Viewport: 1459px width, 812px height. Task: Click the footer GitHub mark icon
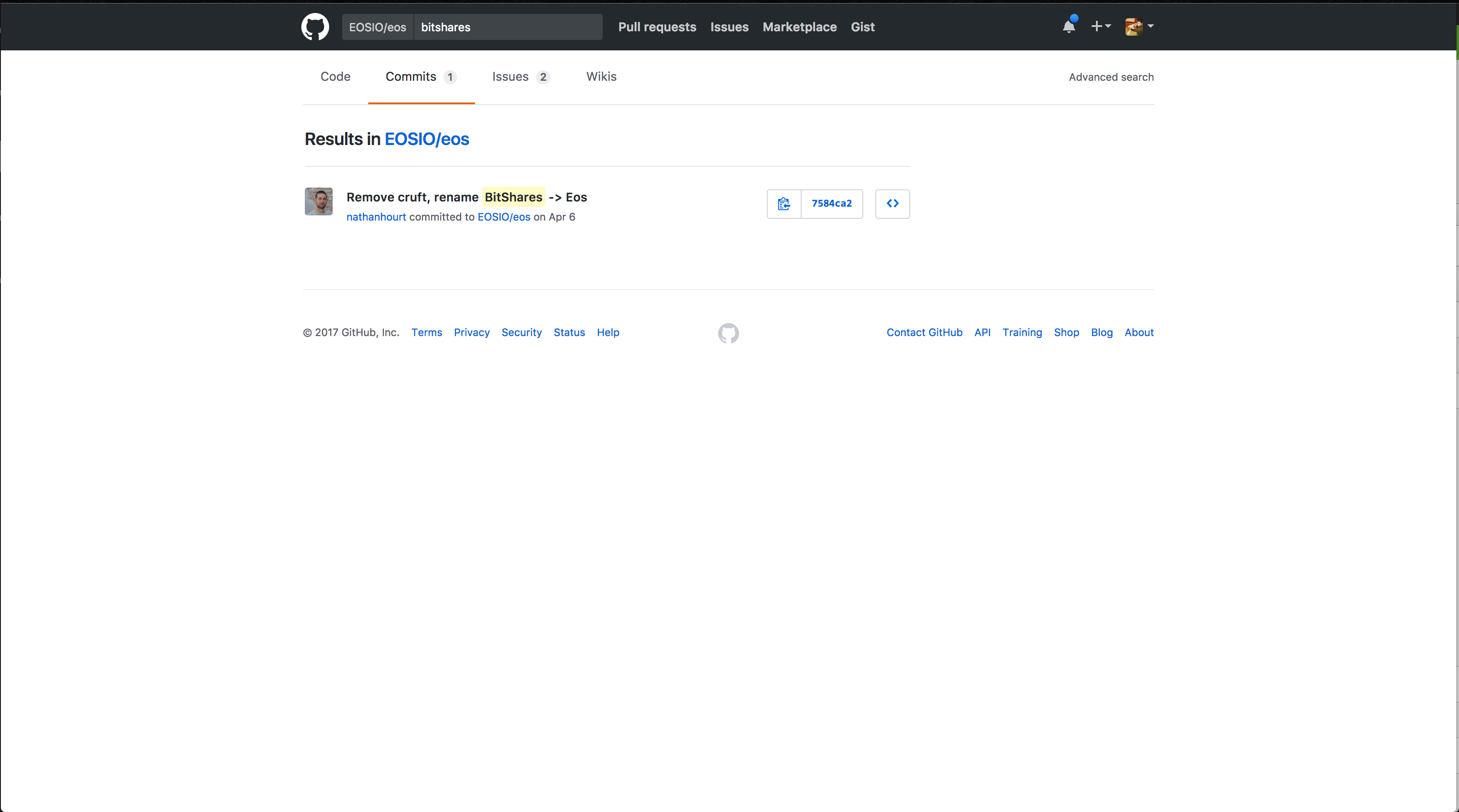click(x=728, y=333)
